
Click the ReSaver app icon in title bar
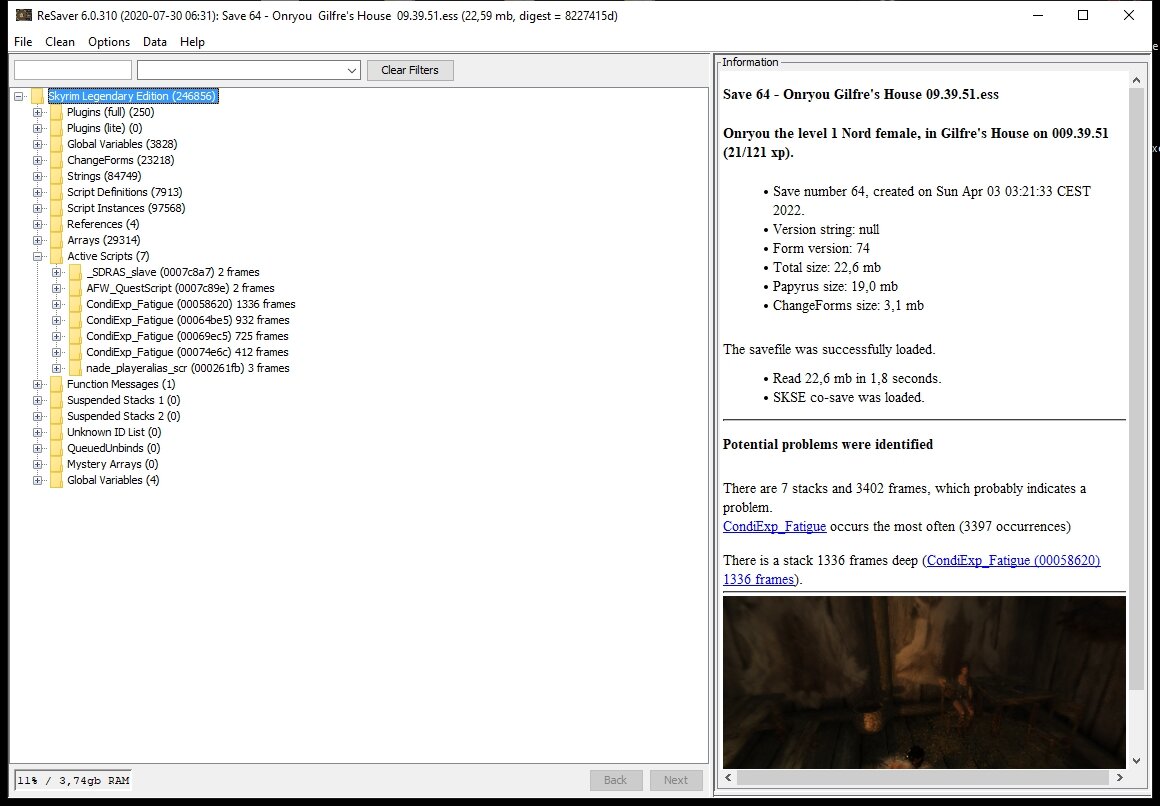(24, 16)
